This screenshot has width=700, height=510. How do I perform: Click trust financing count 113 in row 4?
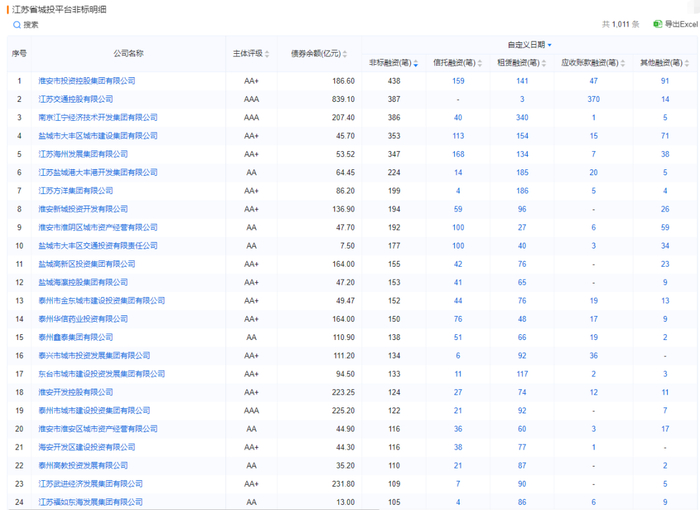[x=458, y=136]
